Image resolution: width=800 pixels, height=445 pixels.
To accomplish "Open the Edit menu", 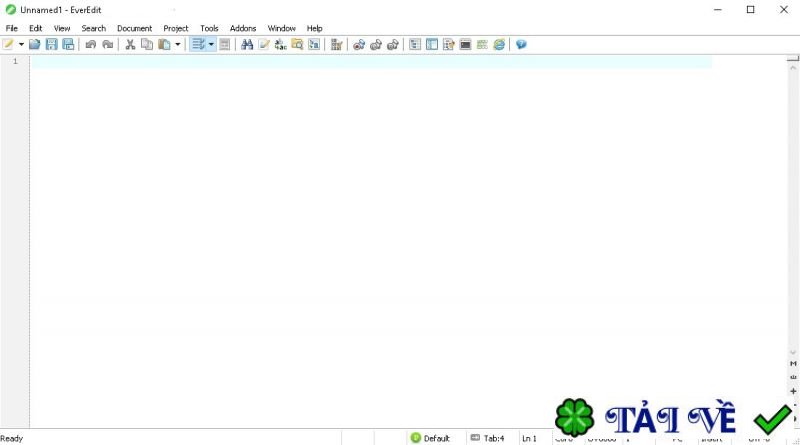I will click(36, 28).
